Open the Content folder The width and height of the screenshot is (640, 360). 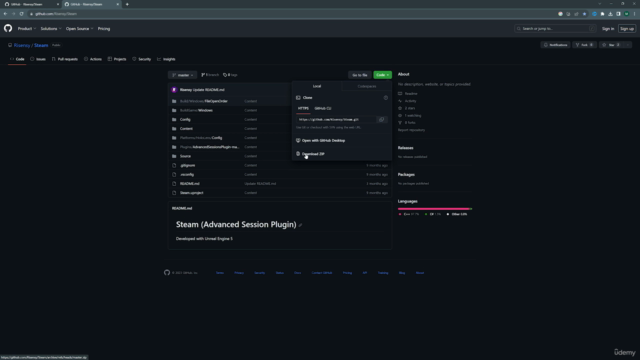point(186,129)
